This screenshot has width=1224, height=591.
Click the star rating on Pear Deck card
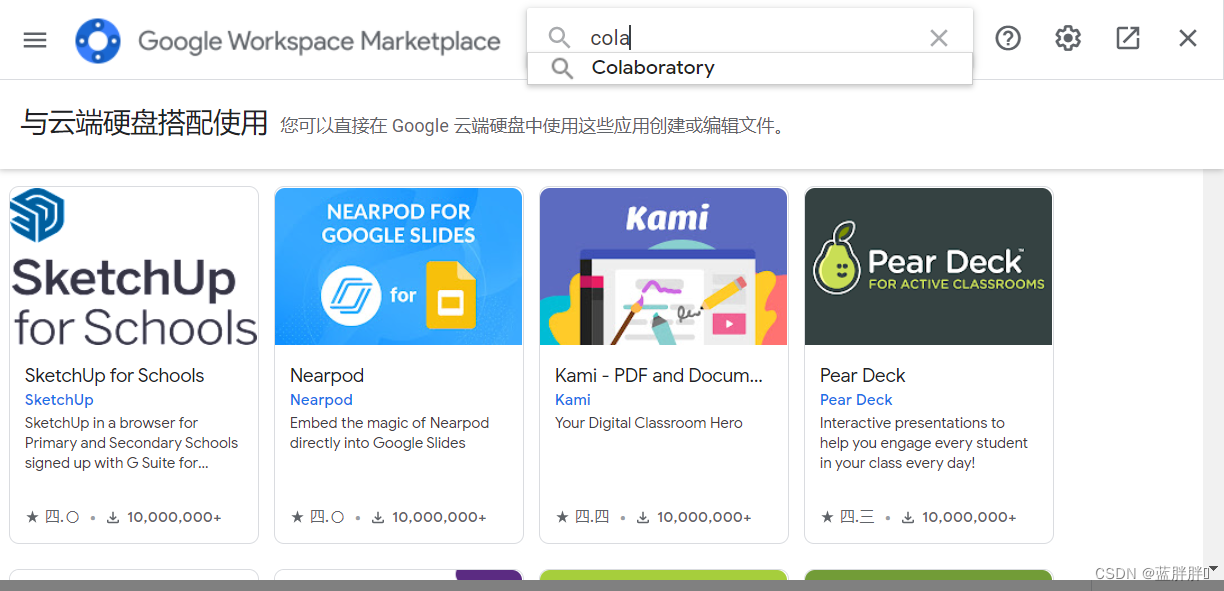pyautogui.click(x=847, y=517)
